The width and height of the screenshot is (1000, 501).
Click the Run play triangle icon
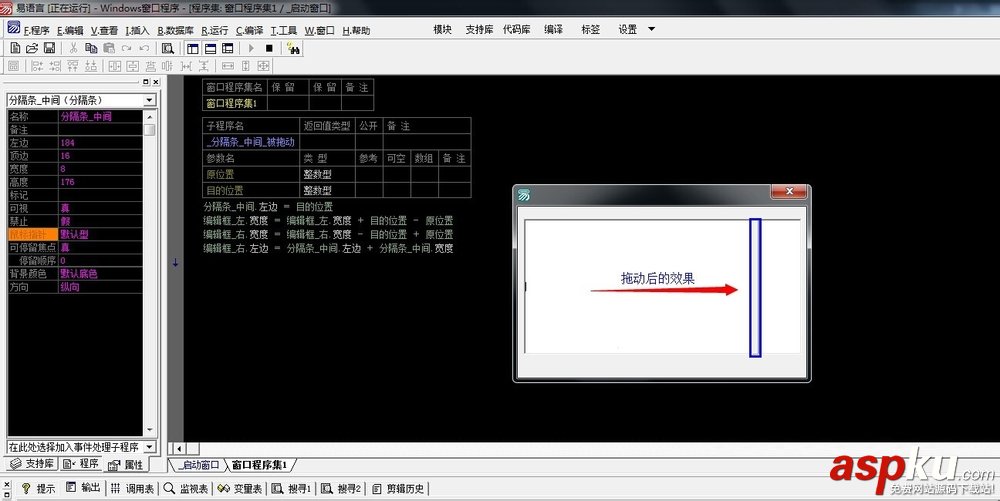point(251,48)
